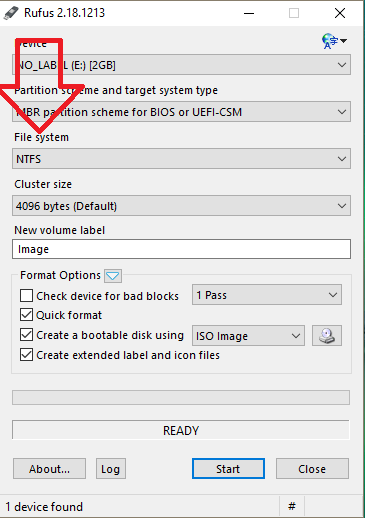The height and width of the screenshot is (518, 365).
Task: Uncheck Create extended label and icon files
Action: (x=26, y=355)
